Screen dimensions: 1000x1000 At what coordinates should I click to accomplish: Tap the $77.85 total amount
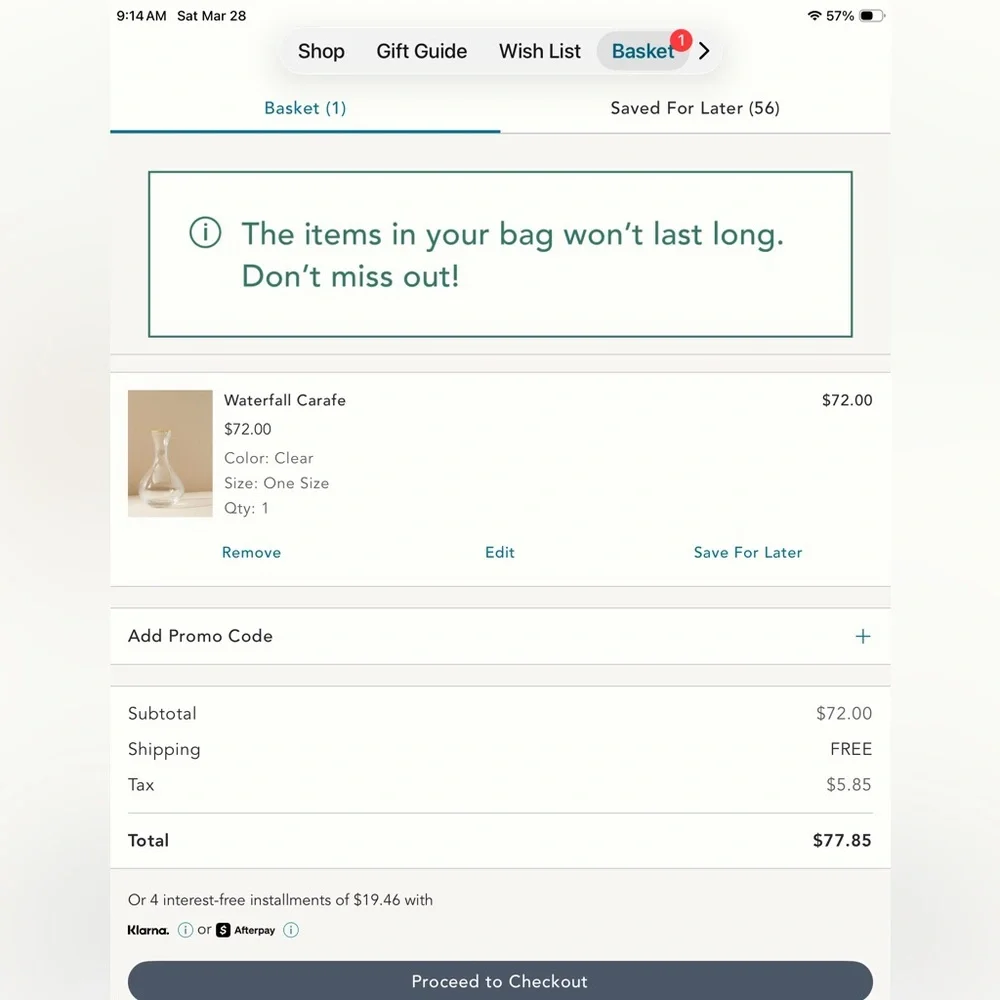click(x=842, y=840)
